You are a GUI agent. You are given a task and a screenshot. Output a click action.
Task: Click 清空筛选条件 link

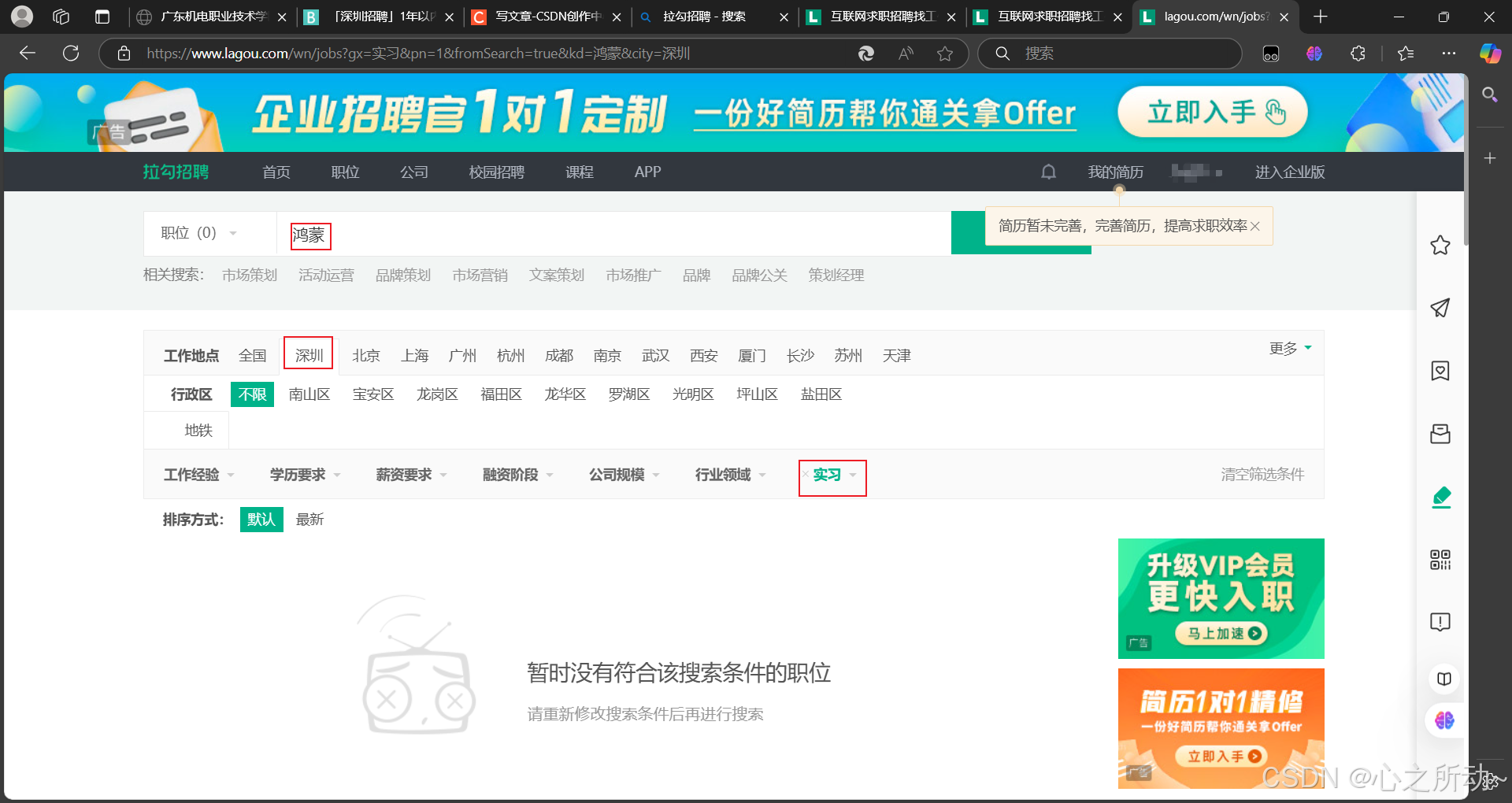click(1262, 474)
